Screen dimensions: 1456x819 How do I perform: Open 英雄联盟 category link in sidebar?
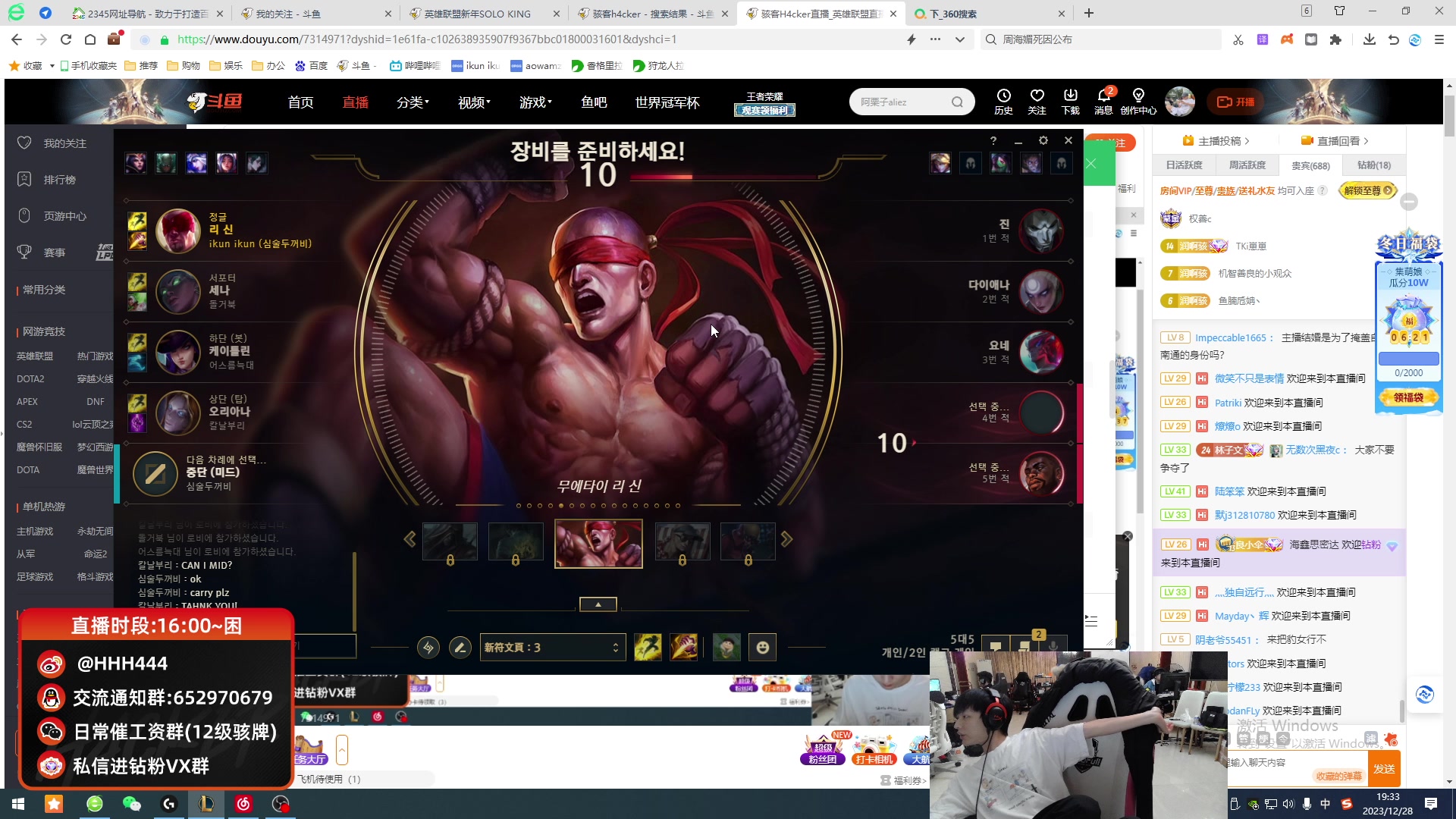click(x=35, y=356)
